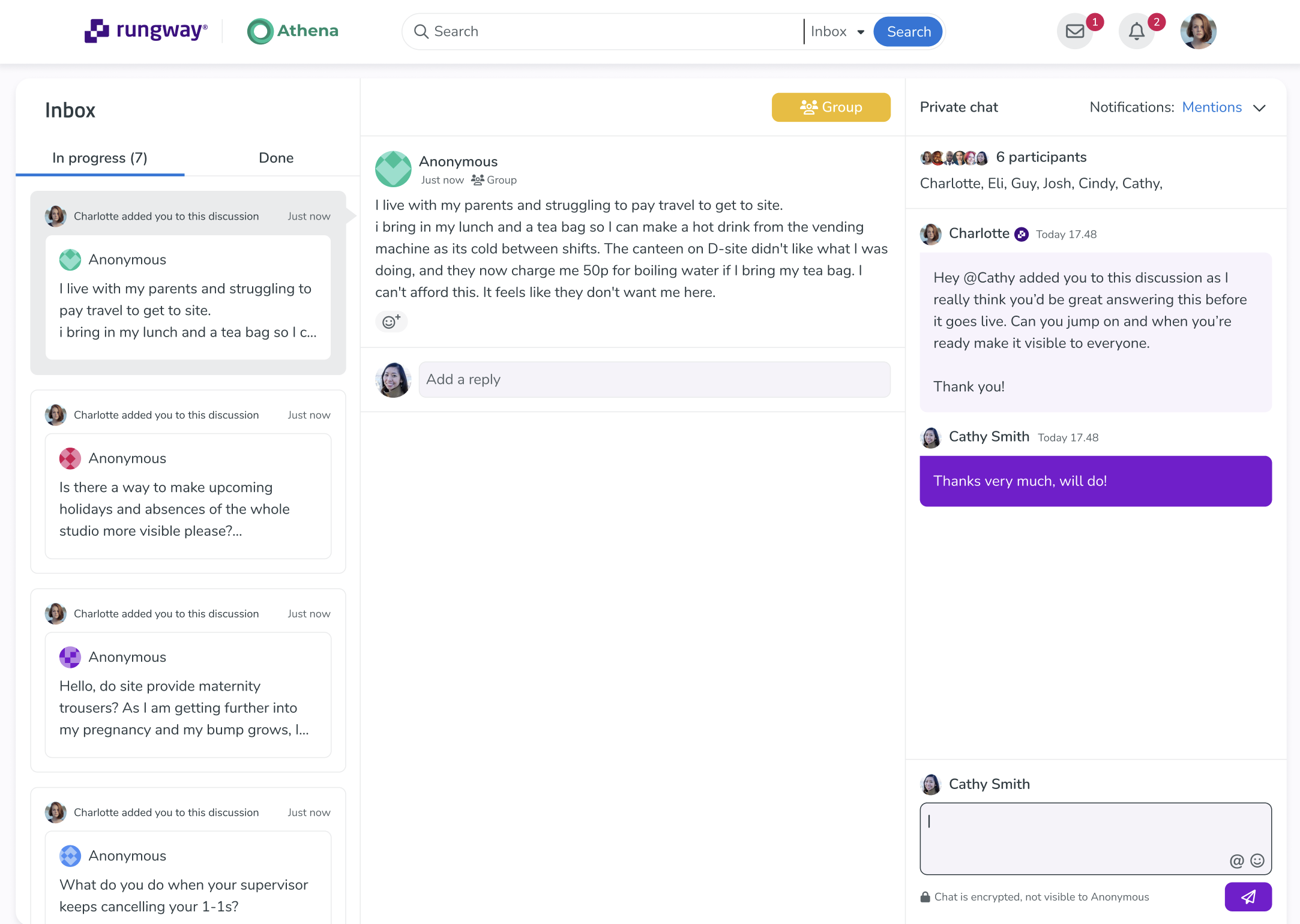The image size is (1300, 924).
Task: Click your profile avatar in the top bar
Action: coord(1198,30)
